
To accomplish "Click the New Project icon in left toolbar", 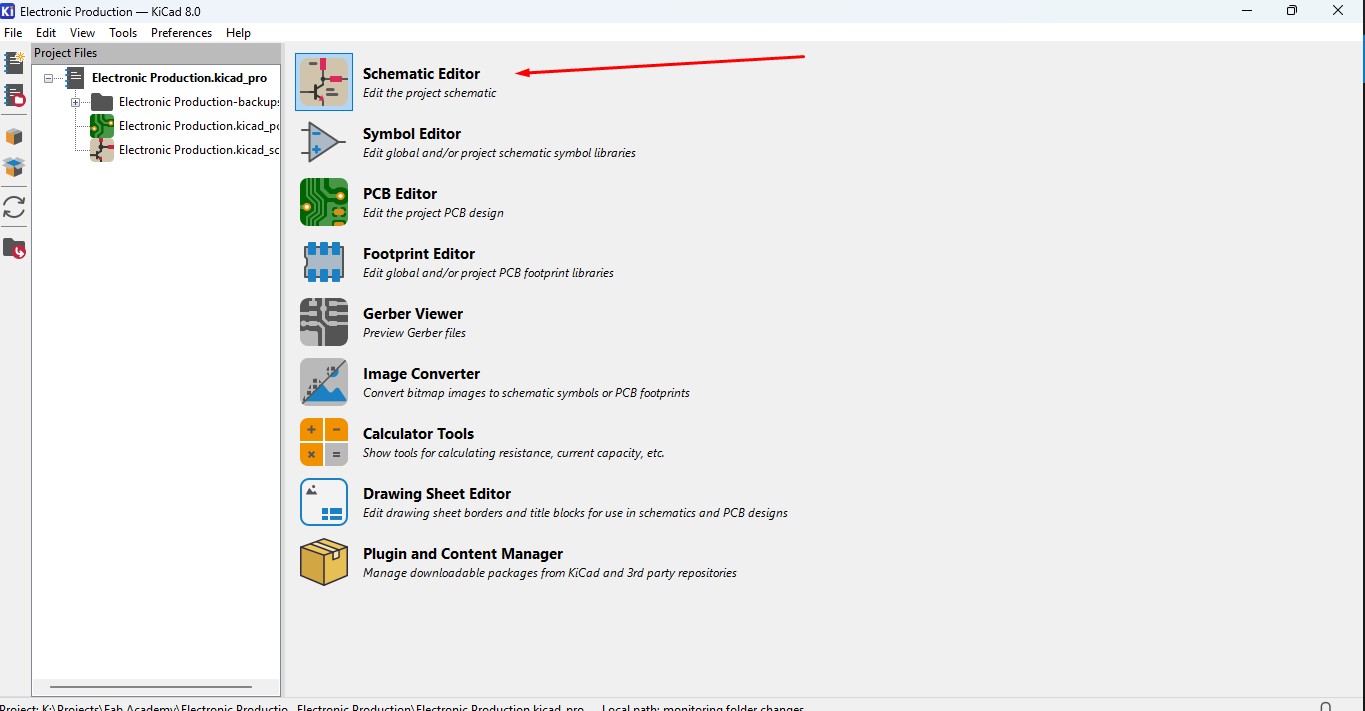I will (x=14, y=63).
